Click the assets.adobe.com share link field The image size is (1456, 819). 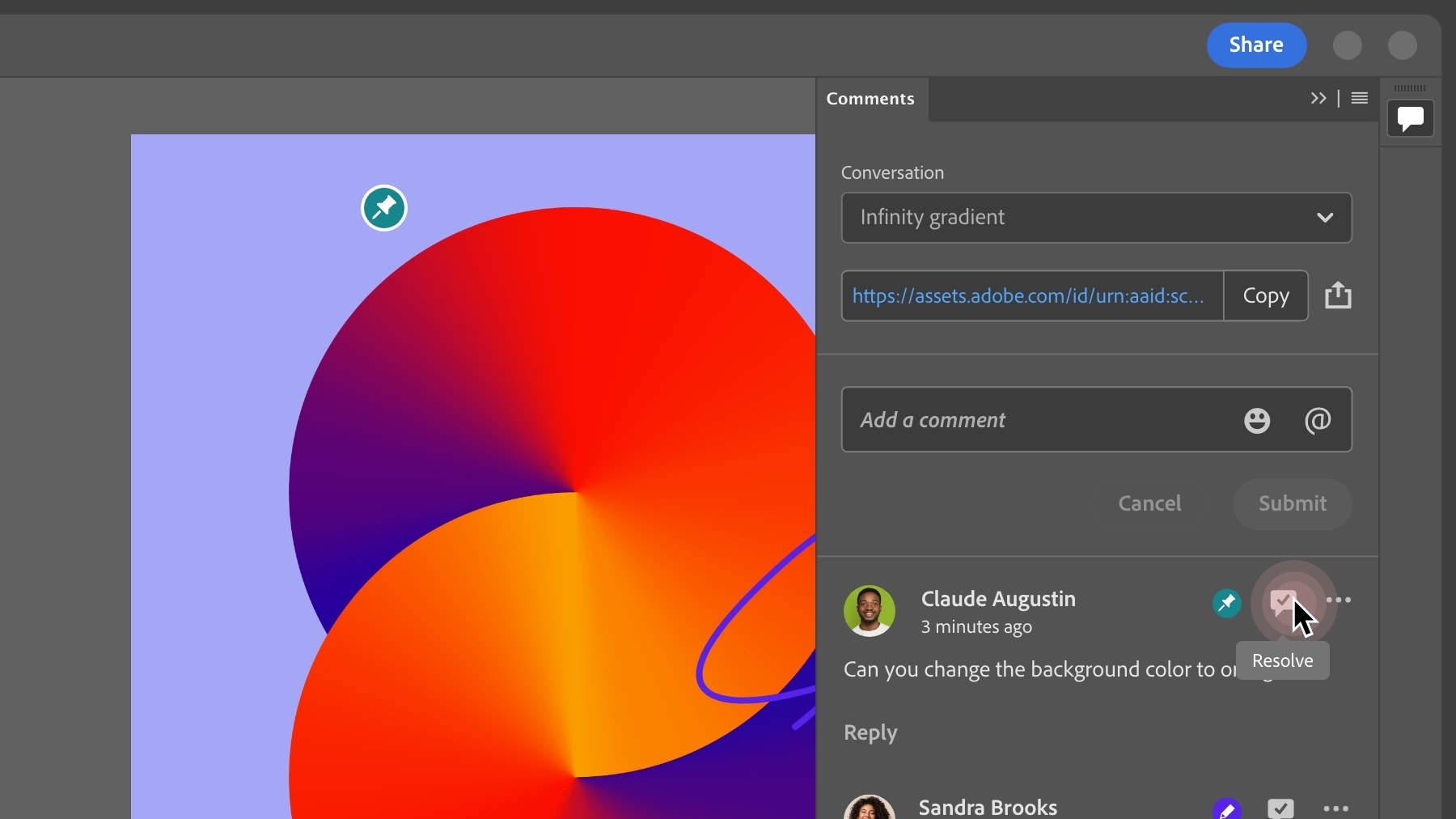coord(1032,296)
